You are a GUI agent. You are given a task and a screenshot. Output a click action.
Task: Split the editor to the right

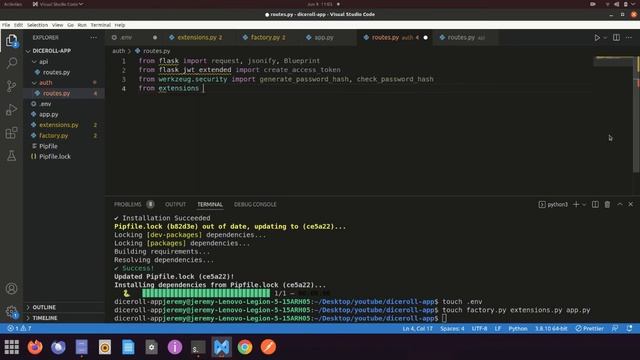[616, 38]
